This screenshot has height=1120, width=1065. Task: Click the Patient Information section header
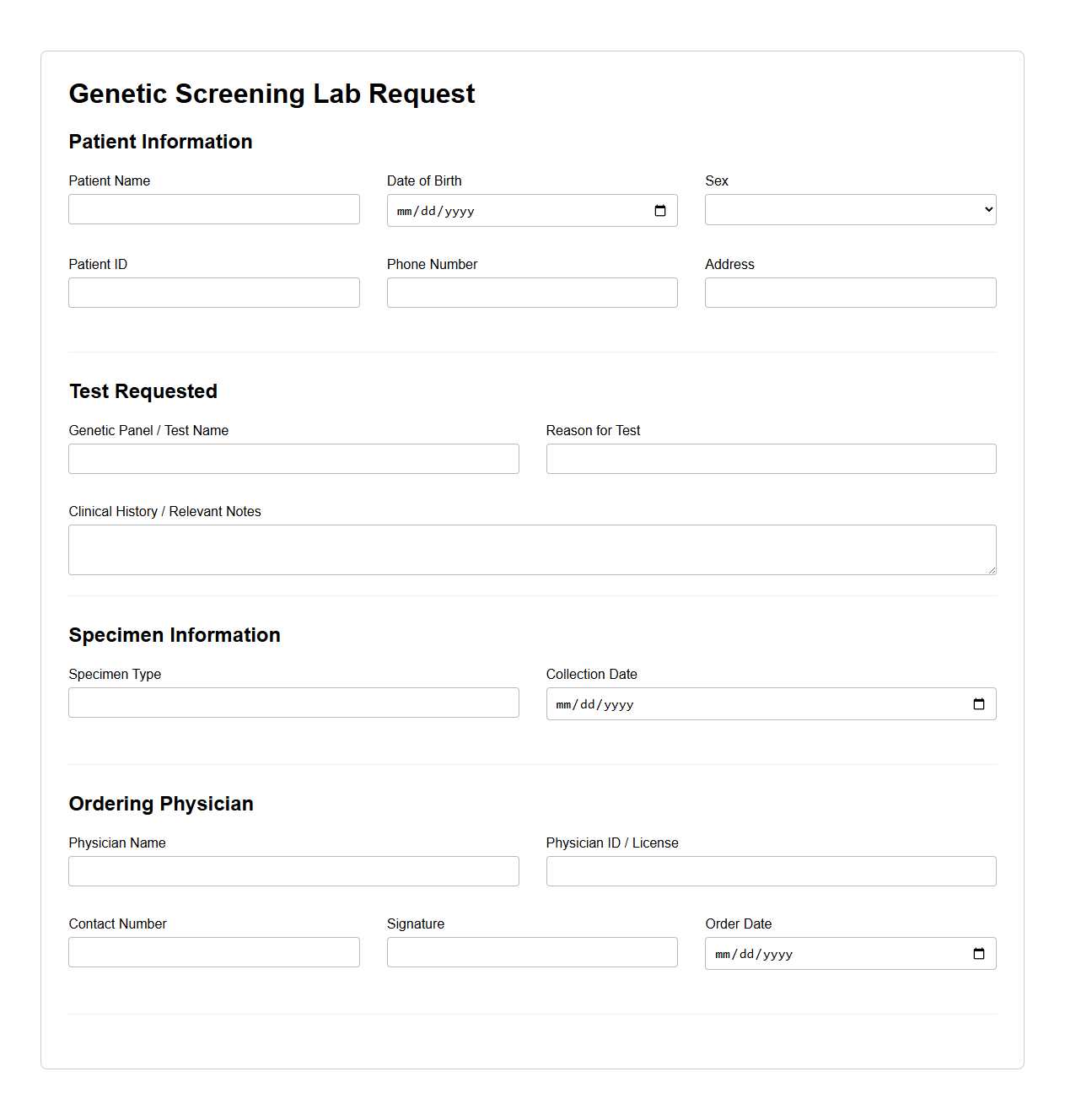click(160, 142)
